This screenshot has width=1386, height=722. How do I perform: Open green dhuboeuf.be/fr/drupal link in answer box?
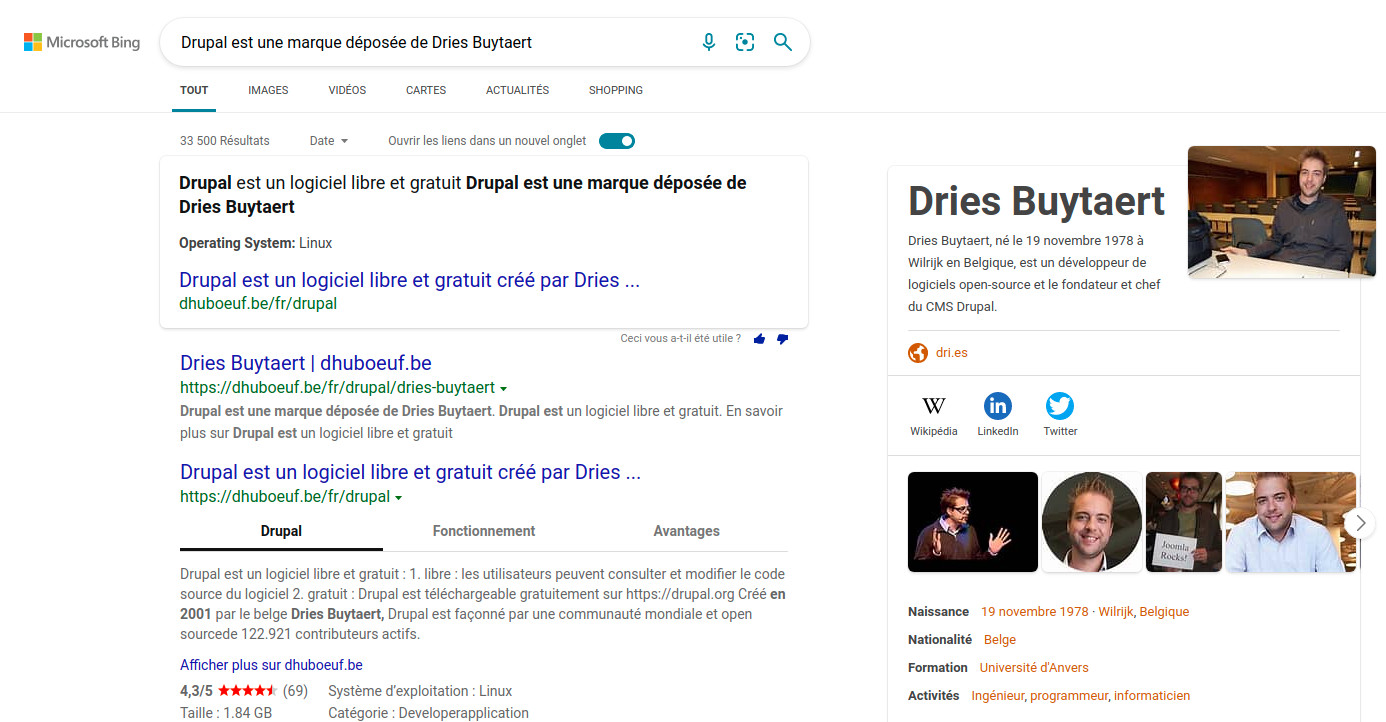click(x=258, y=303)
